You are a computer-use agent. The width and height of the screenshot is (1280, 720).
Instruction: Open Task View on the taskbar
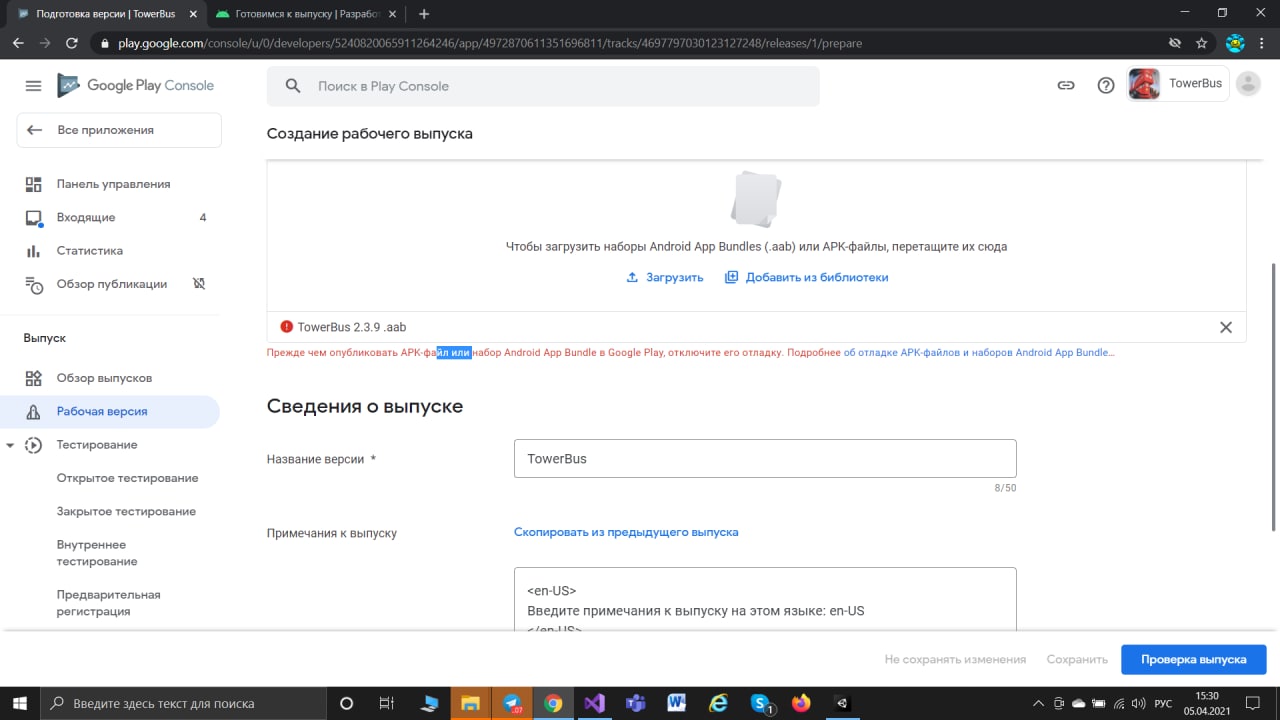(387, 703)
